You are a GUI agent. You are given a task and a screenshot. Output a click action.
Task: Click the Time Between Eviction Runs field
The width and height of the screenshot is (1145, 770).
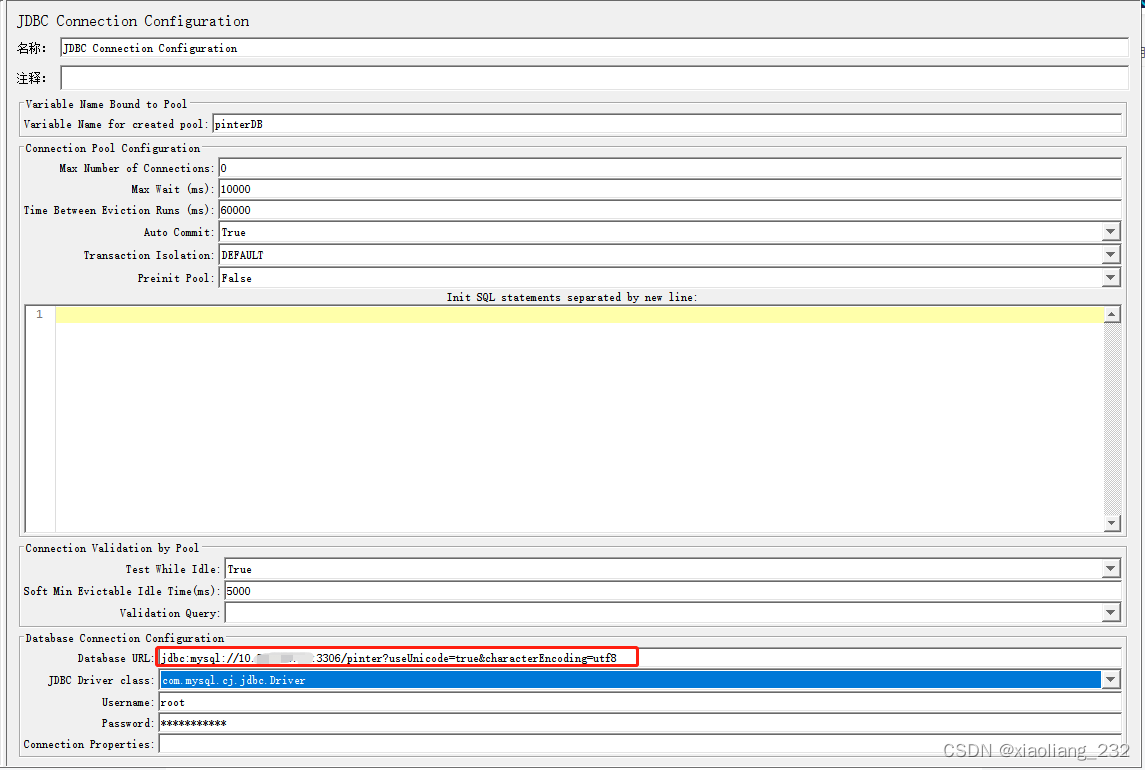[x=500, y=210]
